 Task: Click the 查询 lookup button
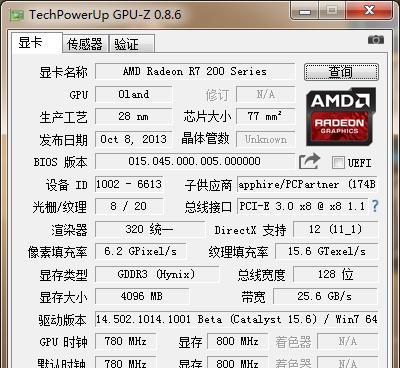[x=341, y=72]
